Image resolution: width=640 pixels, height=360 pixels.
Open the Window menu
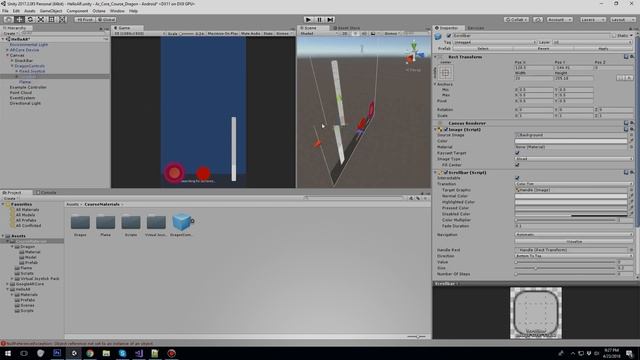117,11
